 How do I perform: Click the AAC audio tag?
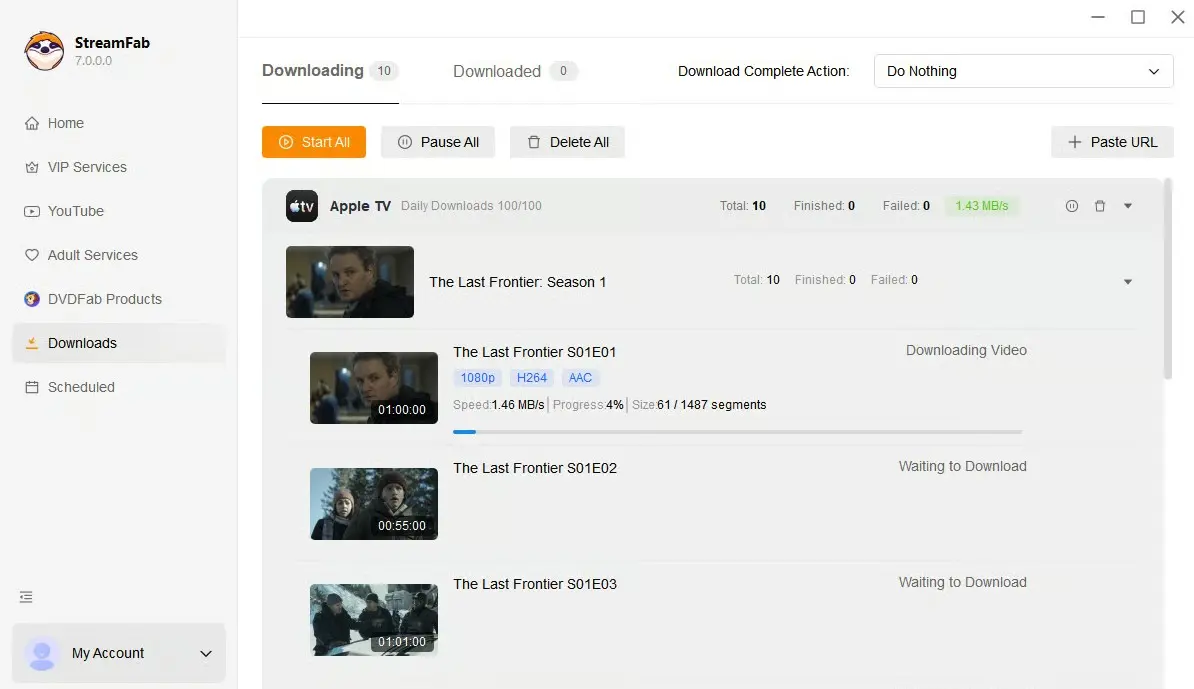pyautogui.click(x=580, y=378)
